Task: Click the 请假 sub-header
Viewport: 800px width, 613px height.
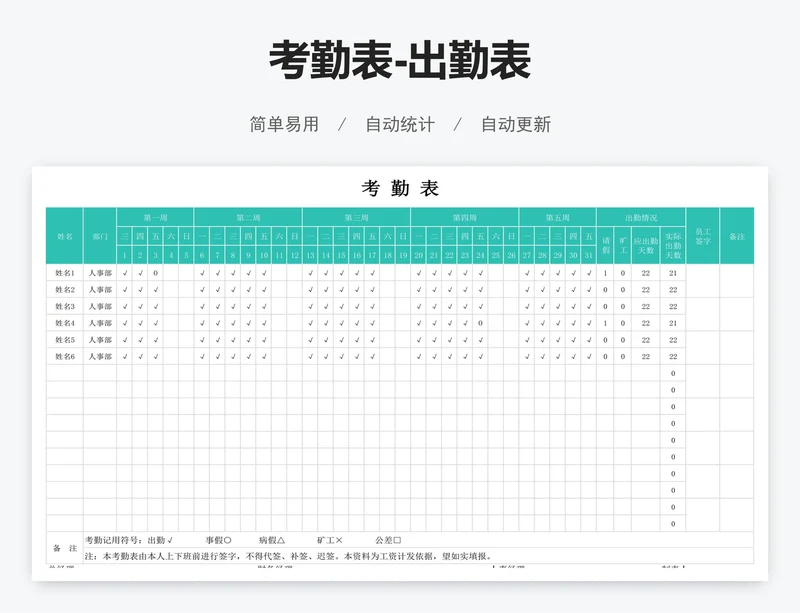Action: 606,246
